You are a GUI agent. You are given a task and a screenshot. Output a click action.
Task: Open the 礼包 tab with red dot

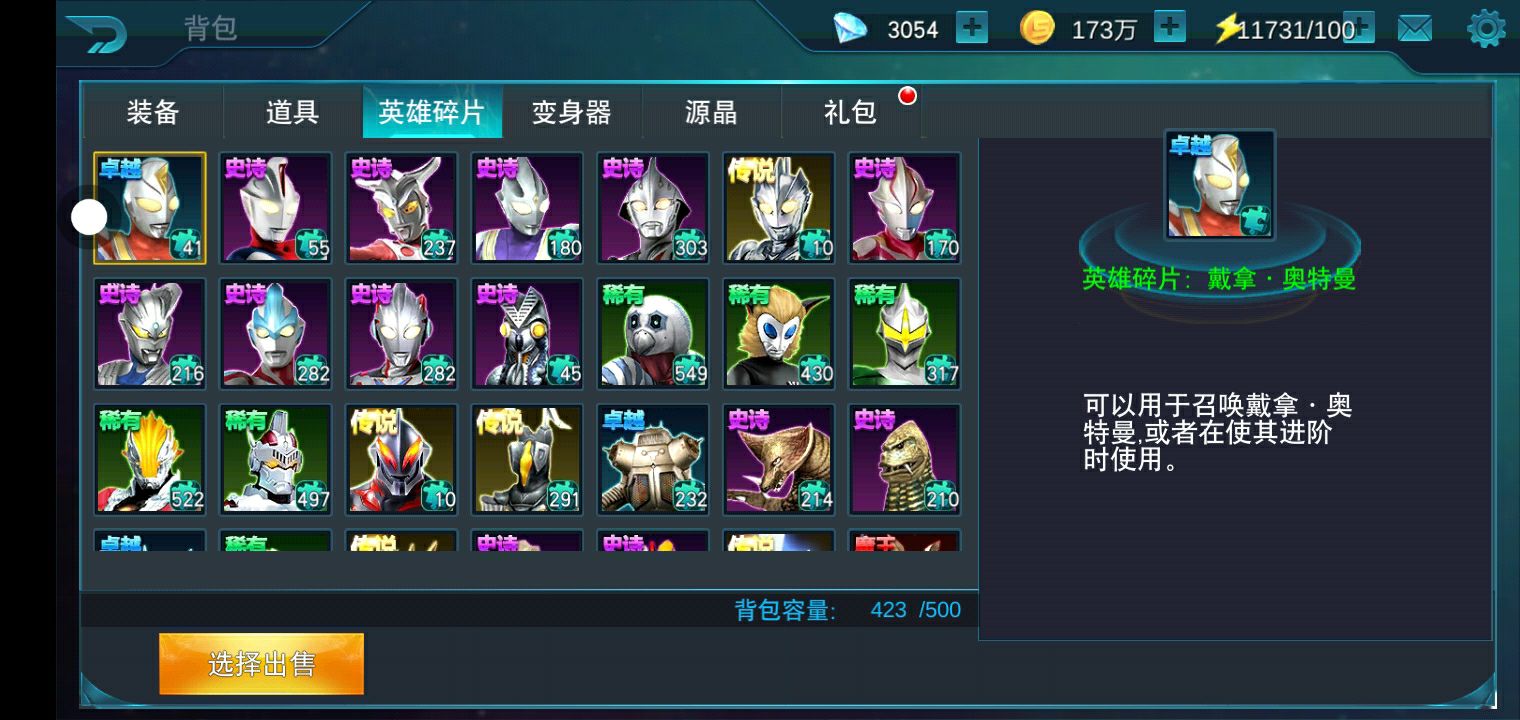click(x=850, y=112)
